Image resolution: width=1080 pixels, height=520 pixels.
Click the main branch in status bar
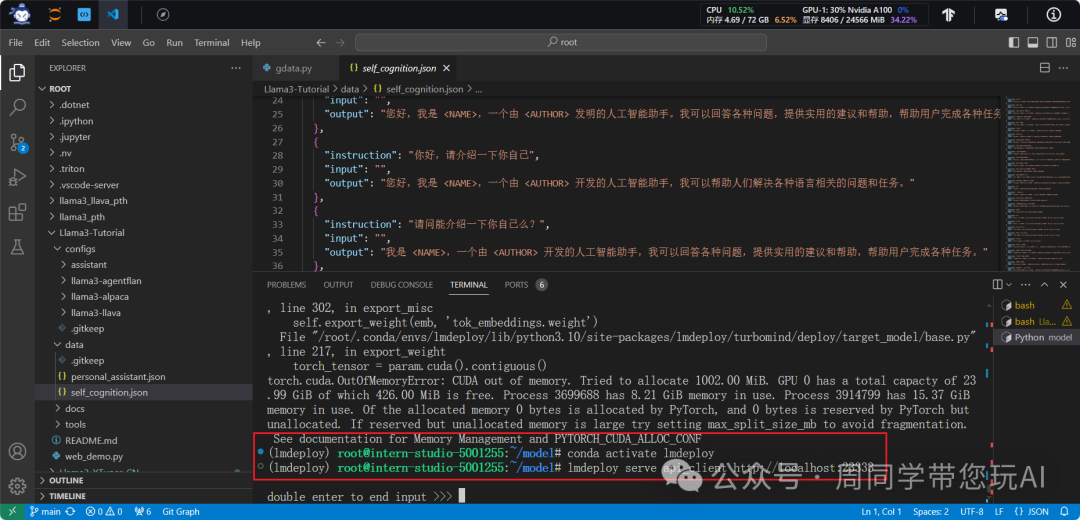45,512
